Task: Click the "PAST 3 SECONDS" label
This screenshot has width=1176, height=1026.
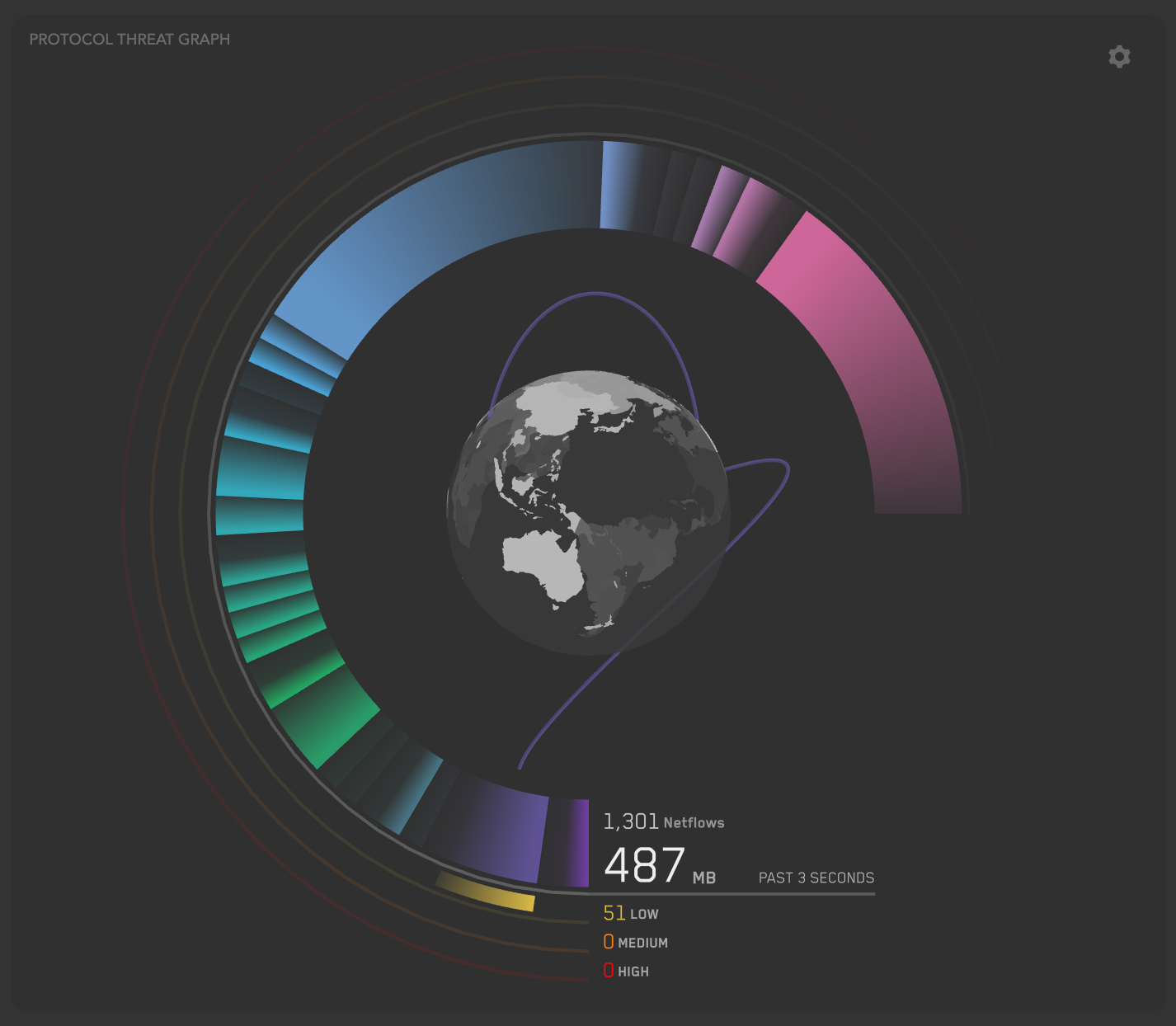Action: click(816, 878)
